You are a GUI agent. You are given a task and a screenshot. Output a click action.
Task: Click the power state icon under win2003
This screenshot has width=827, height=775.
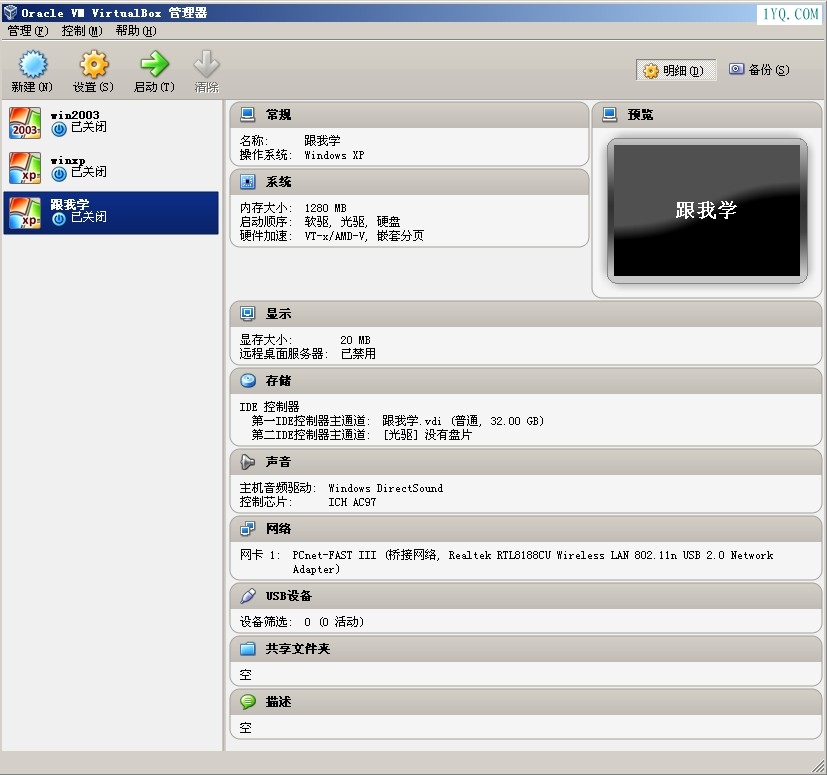click(x=59, y=128)
